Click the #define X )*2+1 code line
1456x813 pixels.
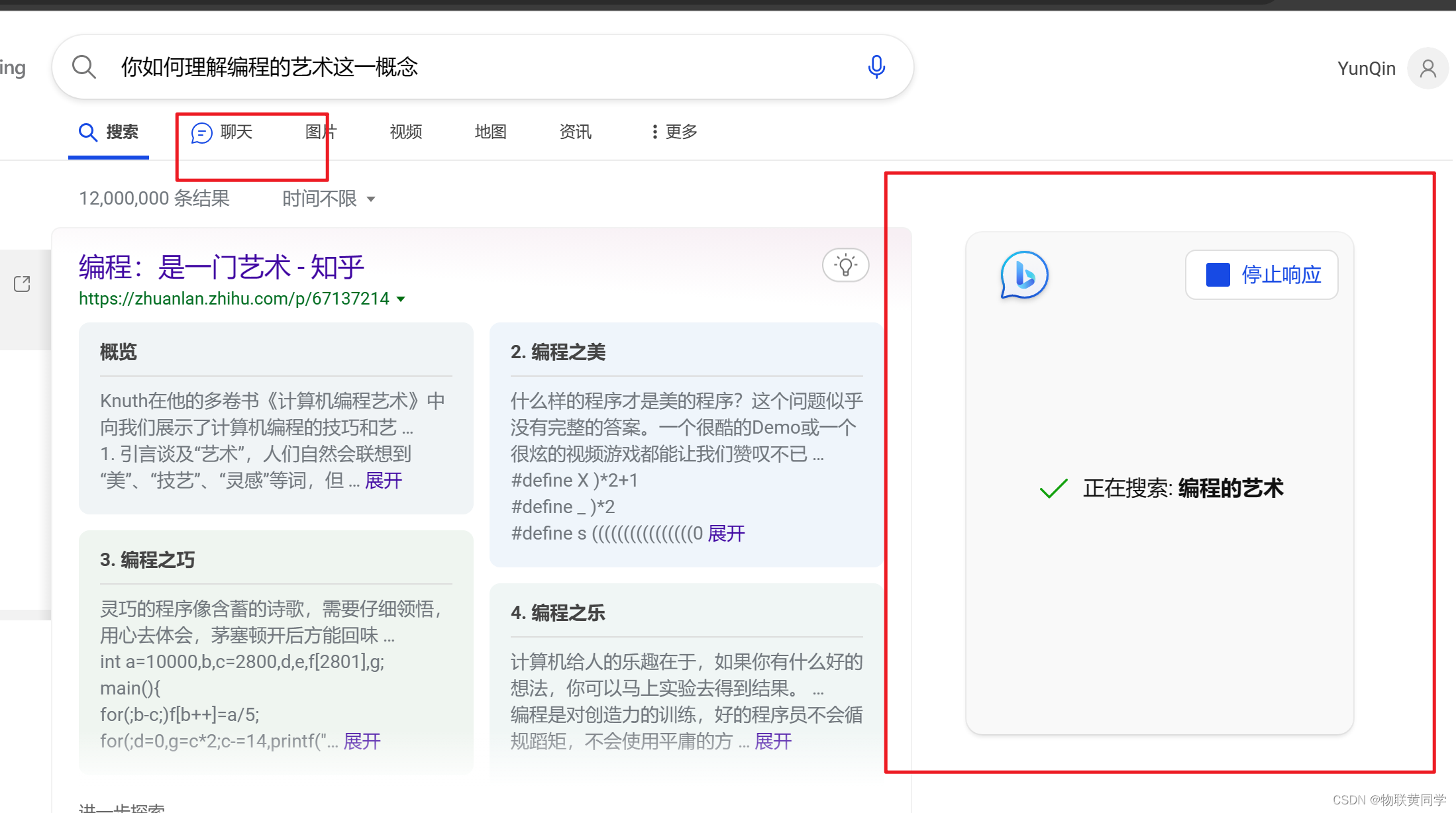coord(574,481)
